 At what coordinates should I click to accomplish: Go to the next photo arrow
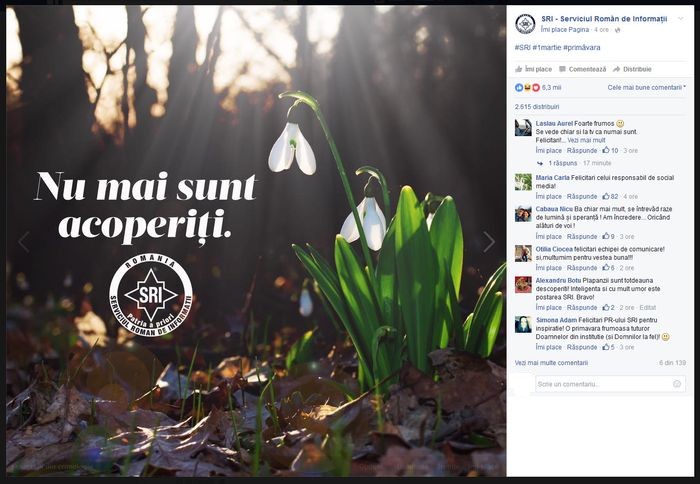[489, 242]
